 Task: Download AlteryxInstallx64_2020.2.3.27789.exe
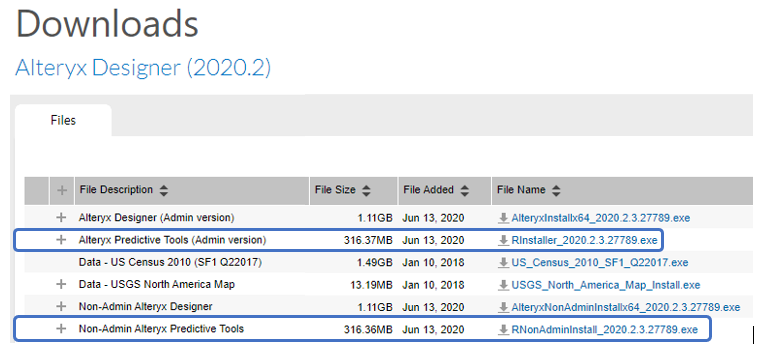coord(601,218)
